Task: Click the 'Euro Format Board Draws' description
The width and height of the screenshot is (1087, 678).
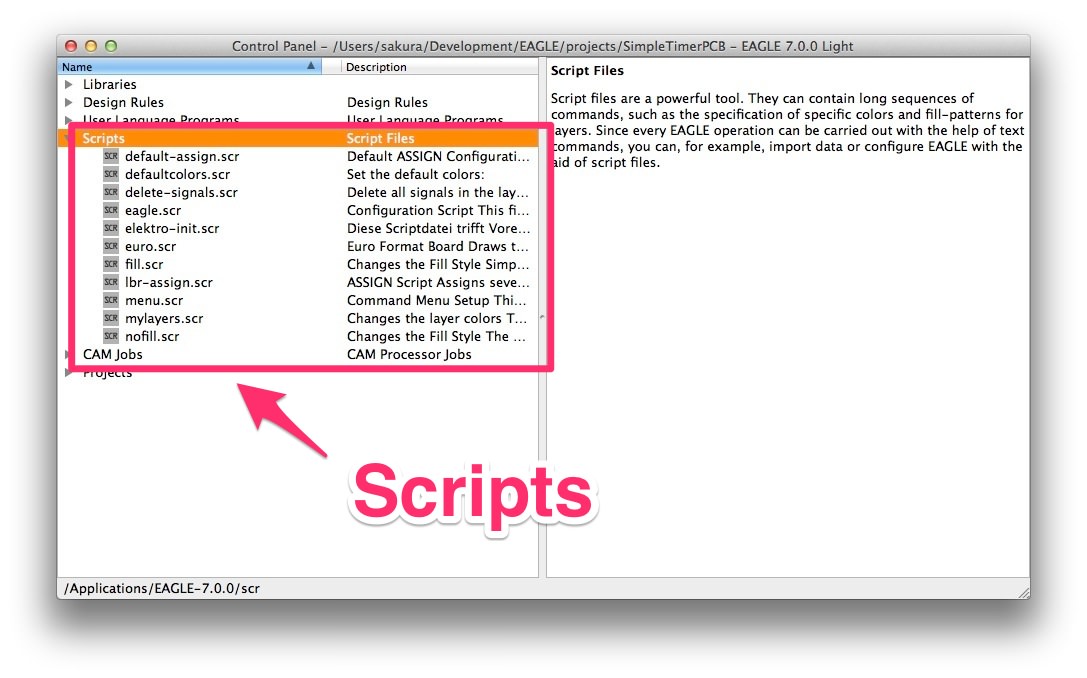Action: (437, 247)
